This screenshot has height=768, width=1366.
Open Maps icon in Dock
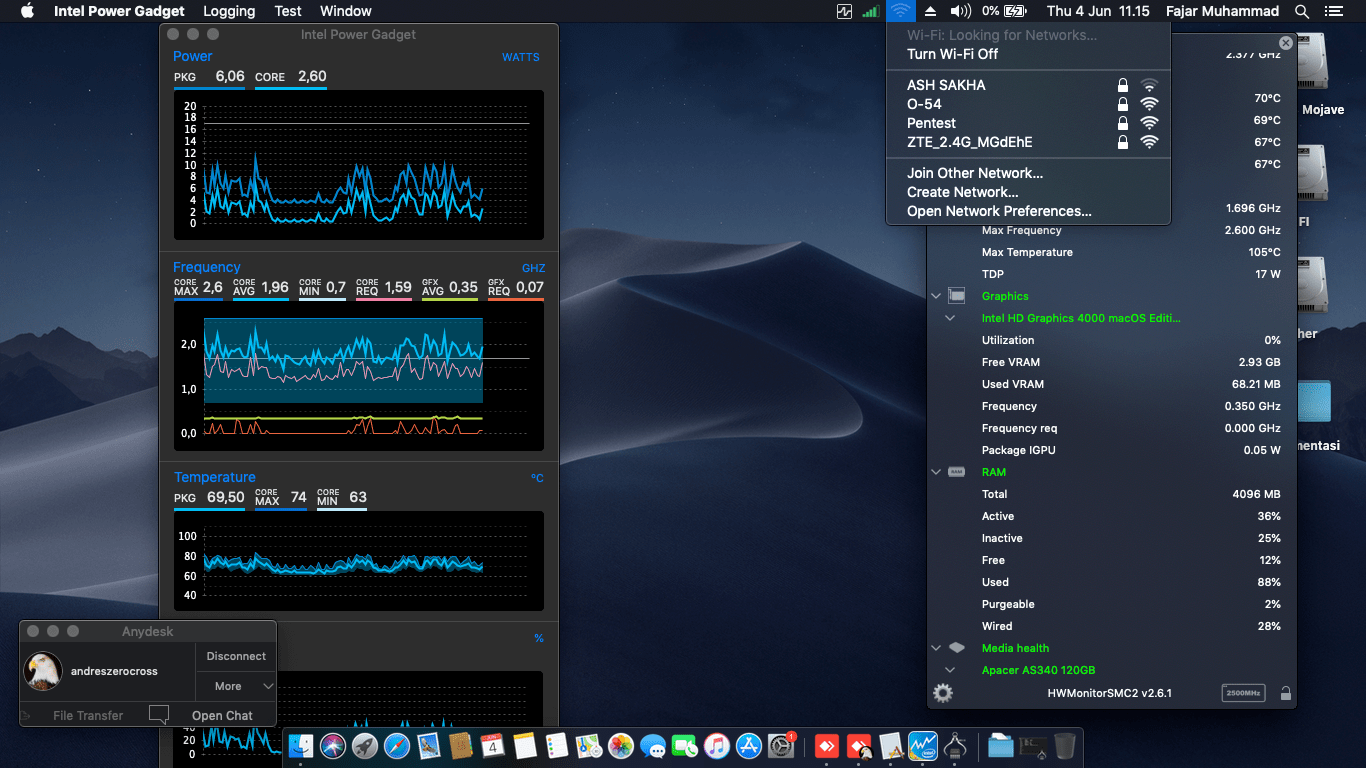pyautogui.click(x=589, y=746)
